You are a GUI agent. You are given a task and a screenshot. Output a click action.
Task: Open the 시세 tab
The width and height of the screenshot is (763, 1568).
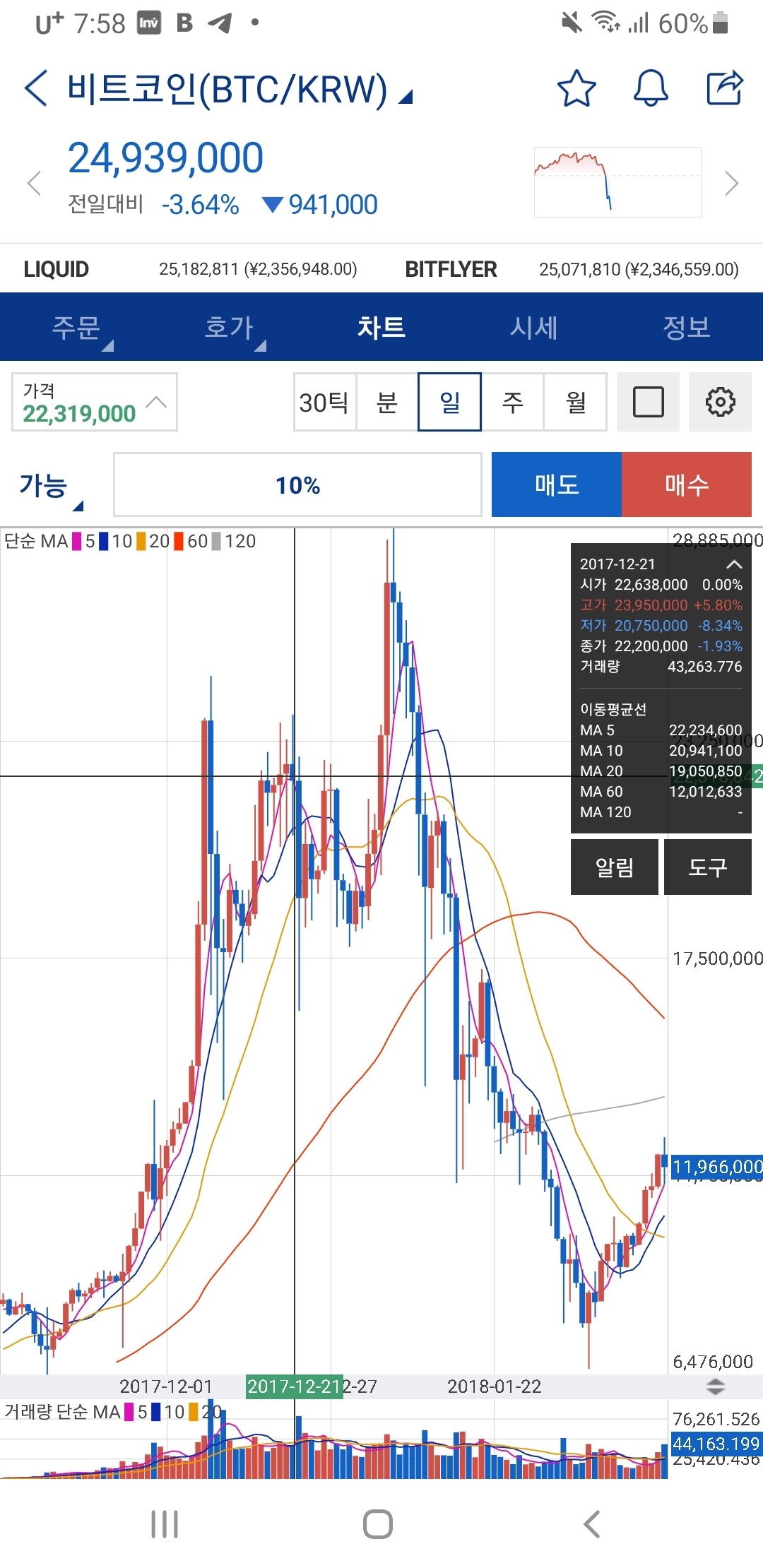[x=534, y=328]
